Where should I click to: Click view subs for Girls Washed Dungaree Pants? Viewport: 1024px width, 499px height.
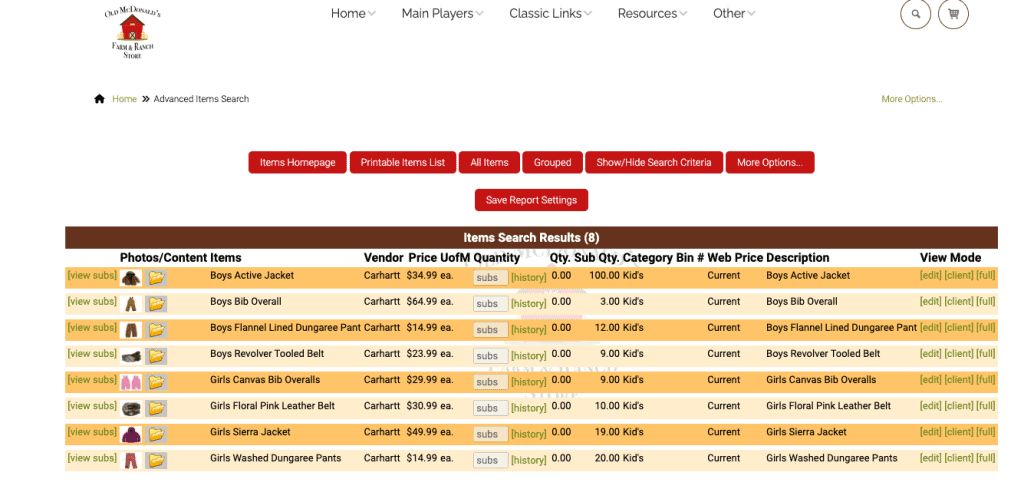(x=92, y=459)
